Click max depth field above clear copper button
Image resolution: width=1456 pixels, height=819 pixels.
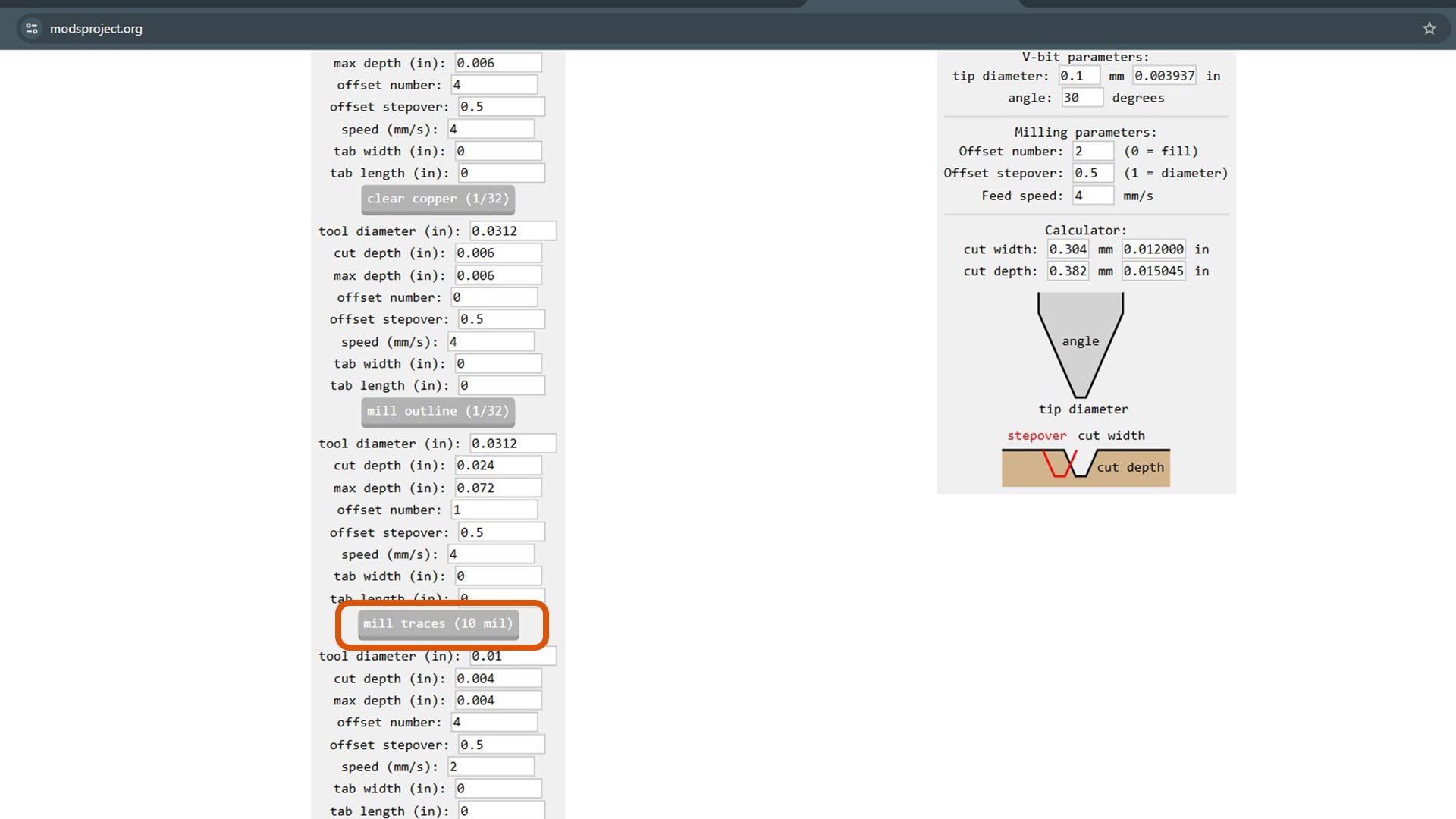(498, 63)
